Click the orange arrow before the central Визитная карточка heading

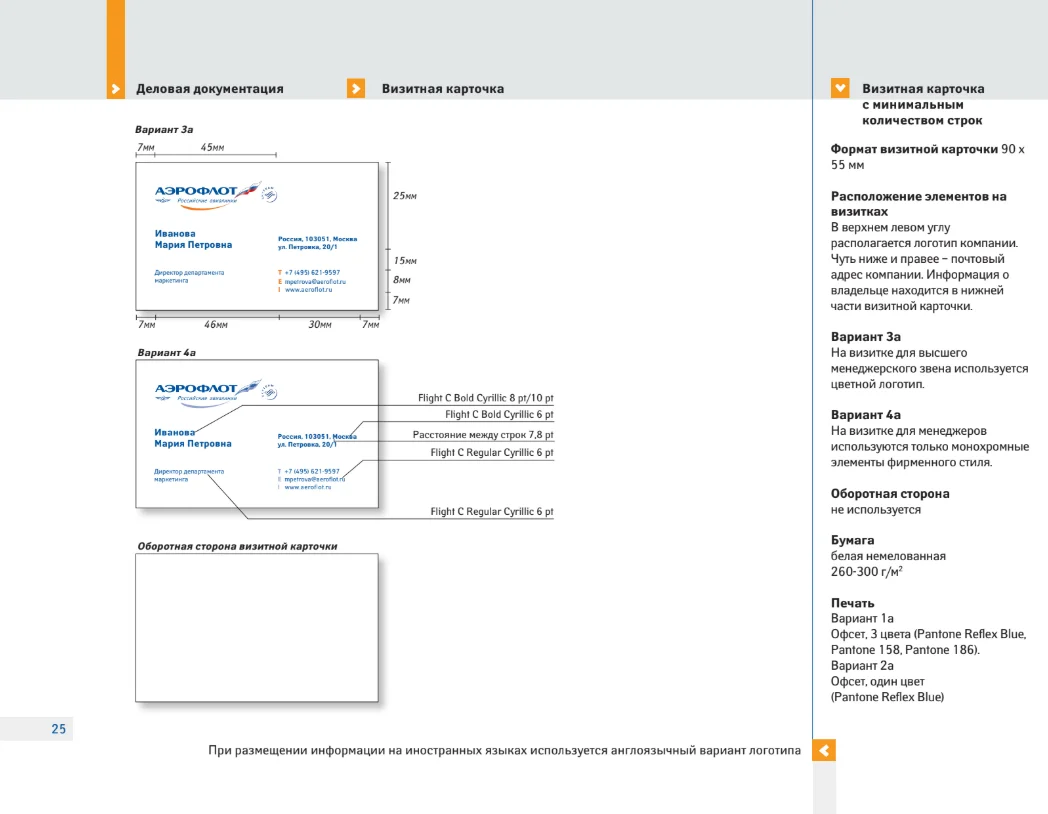[356, 88]
